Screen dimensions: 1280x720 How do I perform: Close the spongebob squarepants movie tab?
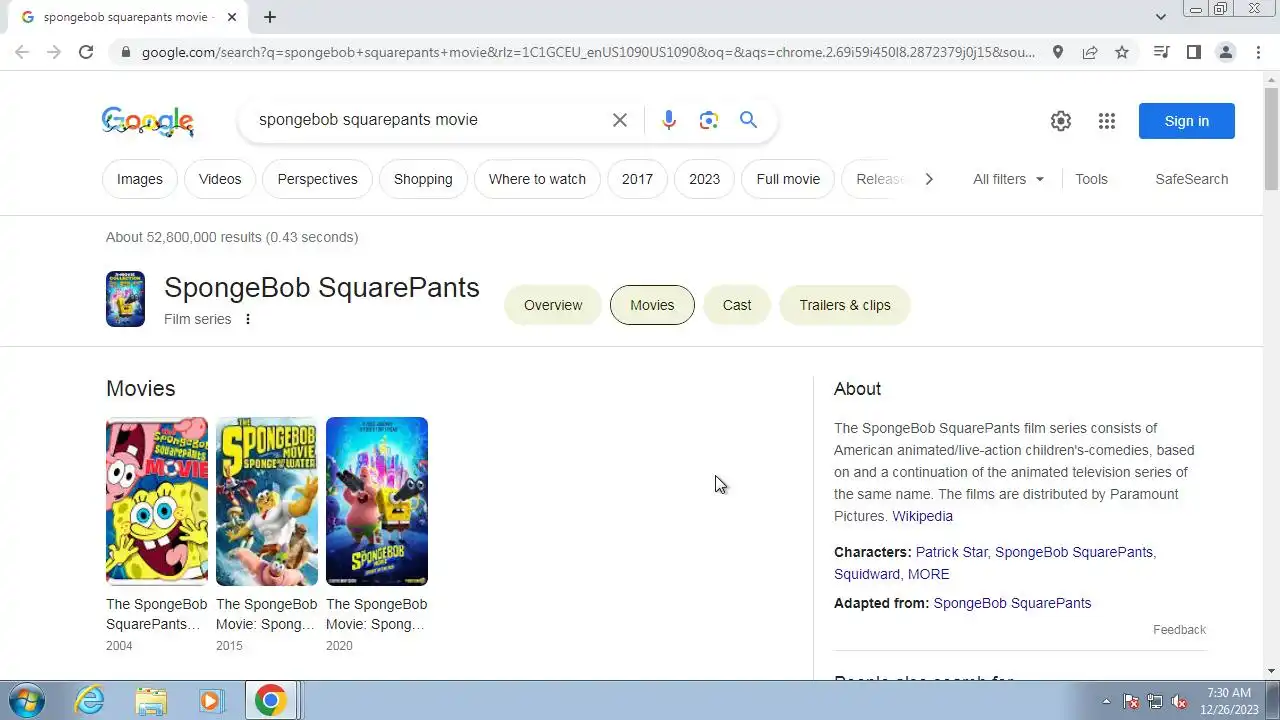tap(232, 17)
